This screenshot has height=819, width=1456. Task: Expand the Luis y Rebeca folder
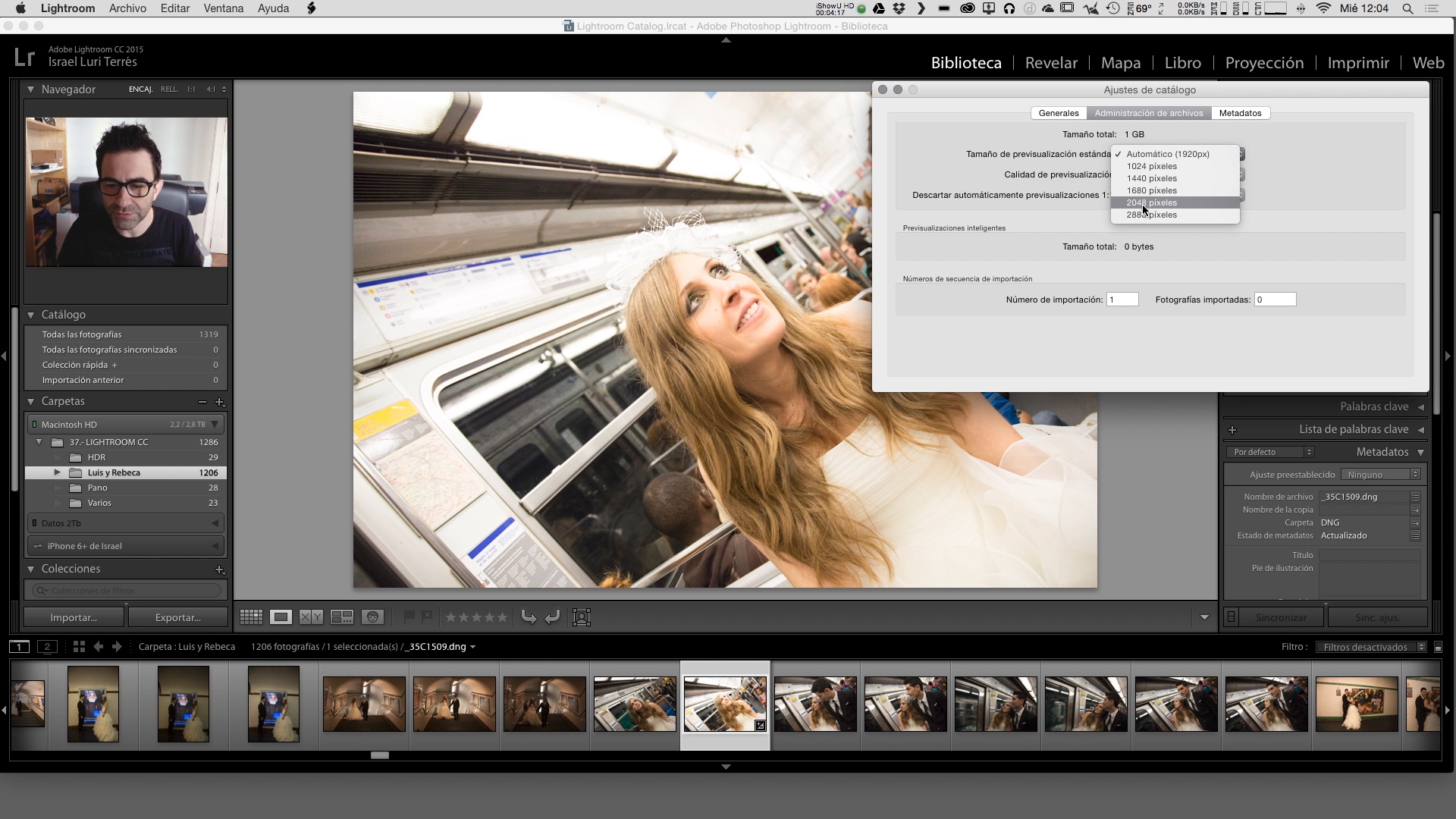coord(58,472)
